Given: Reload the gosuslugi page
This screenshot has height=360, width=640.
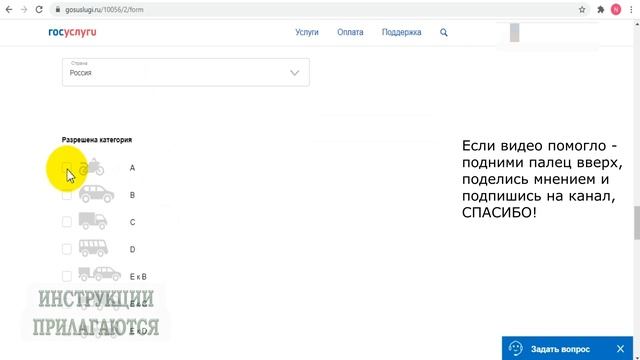Looking at the screenshot, I should (39, 9).
